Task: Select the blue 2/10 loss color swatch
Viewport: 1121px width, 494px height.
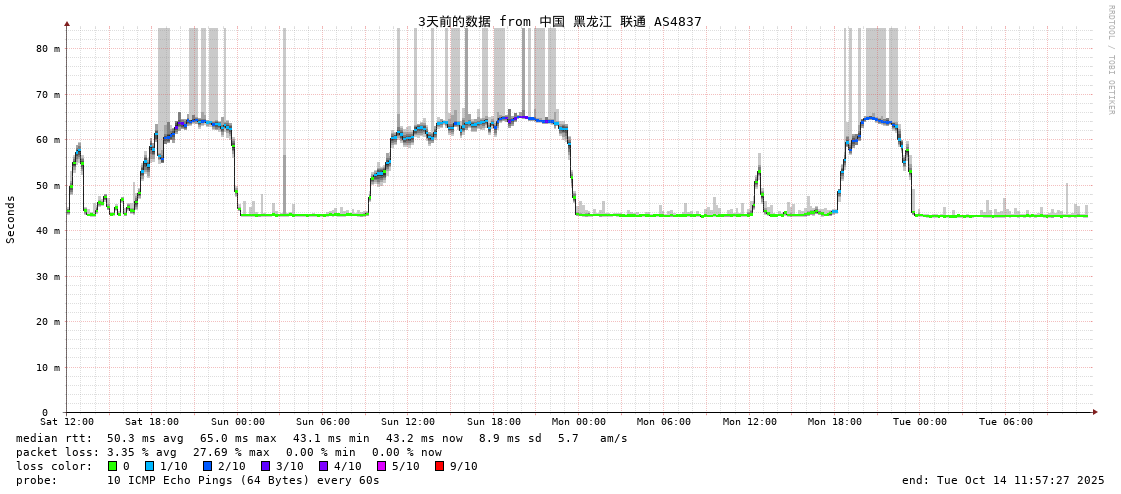Action: click(x=207, y=466)
